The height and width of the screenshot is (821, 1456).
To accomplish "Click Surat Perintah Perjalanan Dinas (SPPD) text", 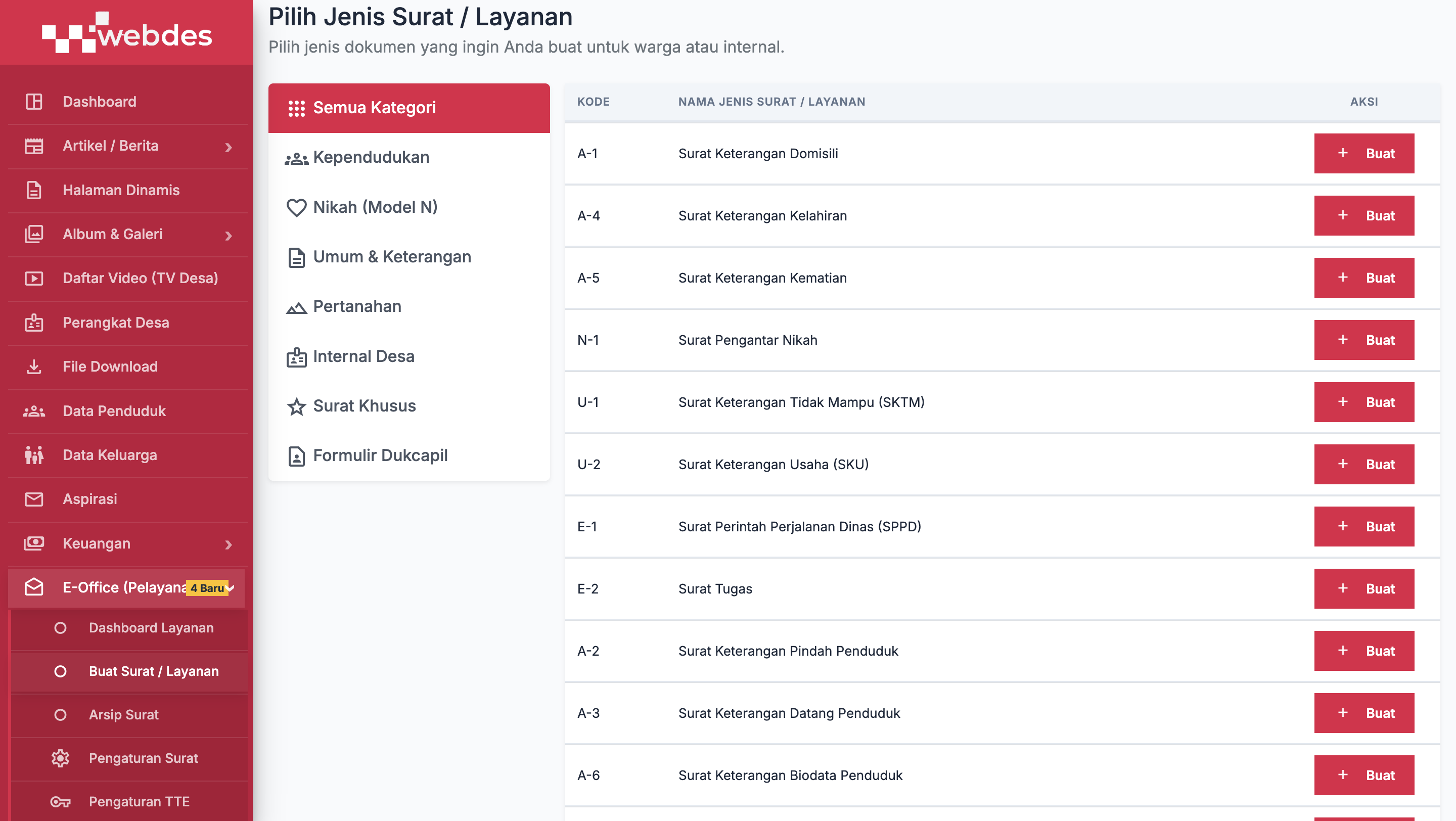I will click(800, 527).
